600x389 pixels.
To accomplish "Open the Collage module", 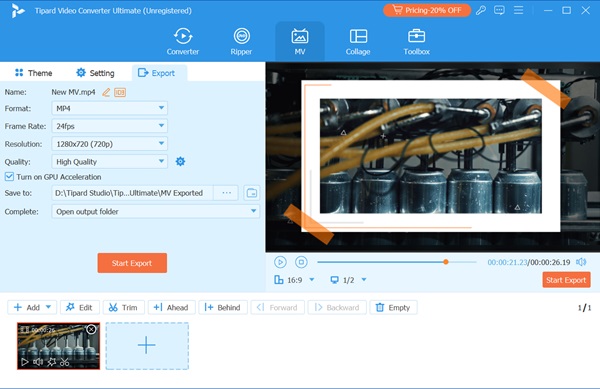I will (358, 42).
